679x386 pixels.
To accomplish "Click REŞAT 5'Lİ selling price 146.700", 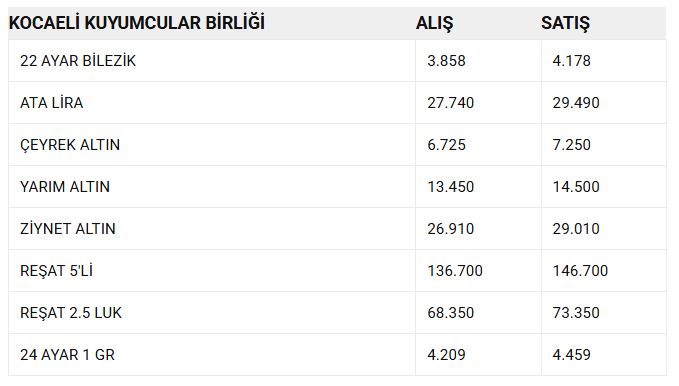I will [580, 271].
